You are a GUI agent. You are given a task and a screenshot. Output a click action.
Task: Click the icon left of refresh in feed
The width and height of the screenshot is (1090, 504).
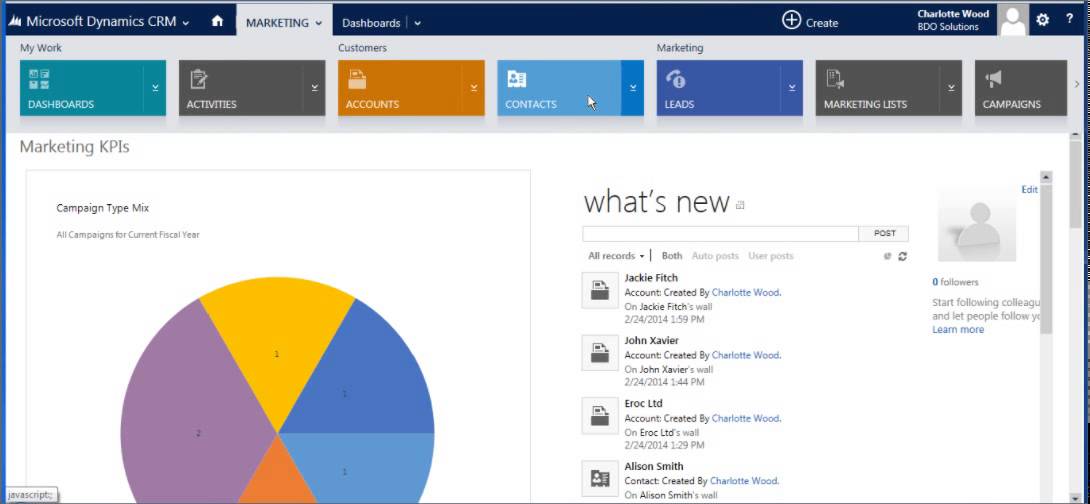888,256
